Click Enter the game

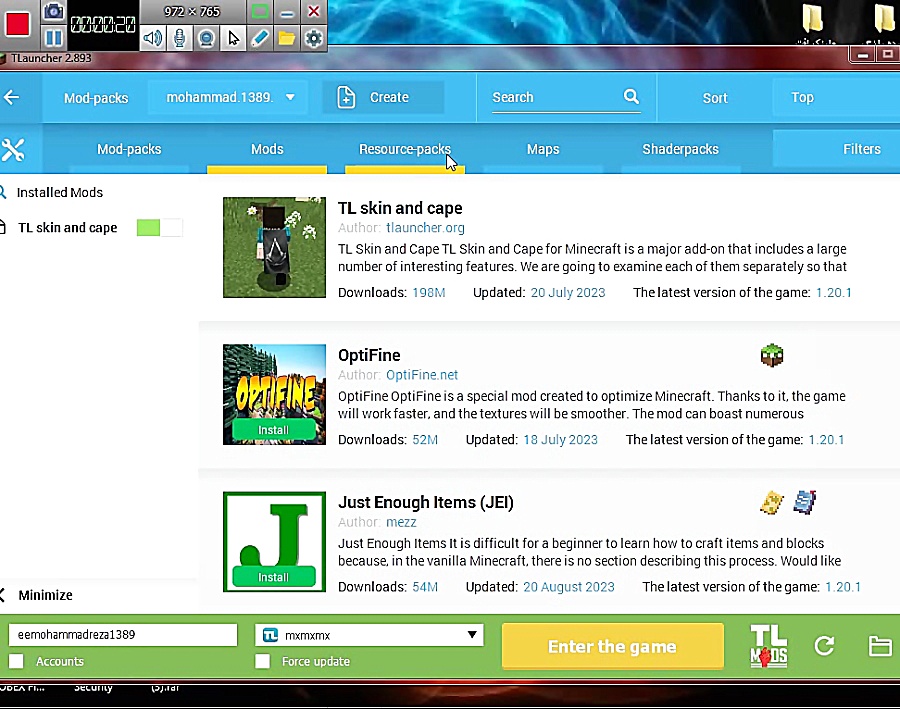(612, 647)
